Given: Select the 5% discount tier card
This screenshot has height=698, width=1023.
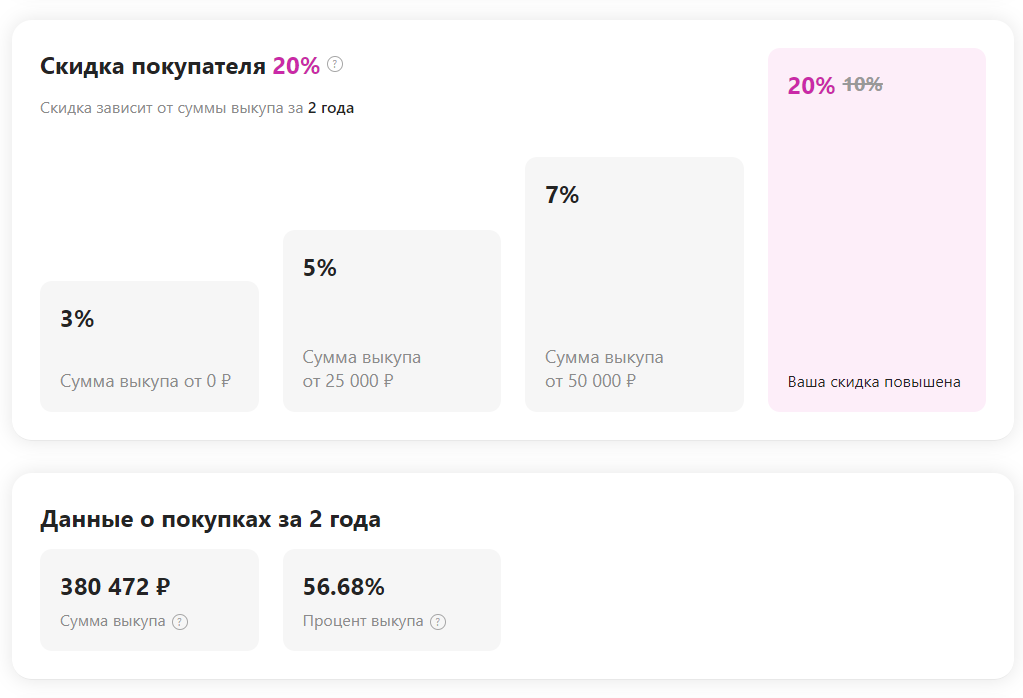Looking at the screenshot, I should 392,321.
